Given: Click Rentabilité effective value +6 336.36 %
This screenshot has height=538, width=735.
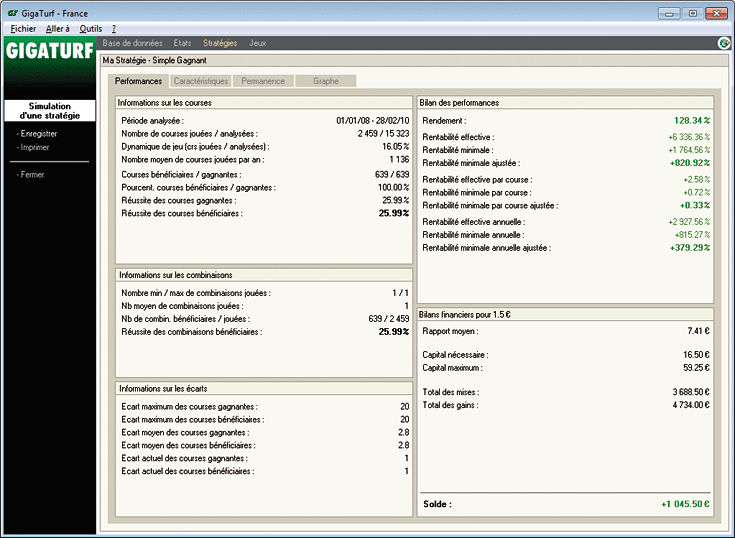Looking at the screenshot, I should [689, 137].
